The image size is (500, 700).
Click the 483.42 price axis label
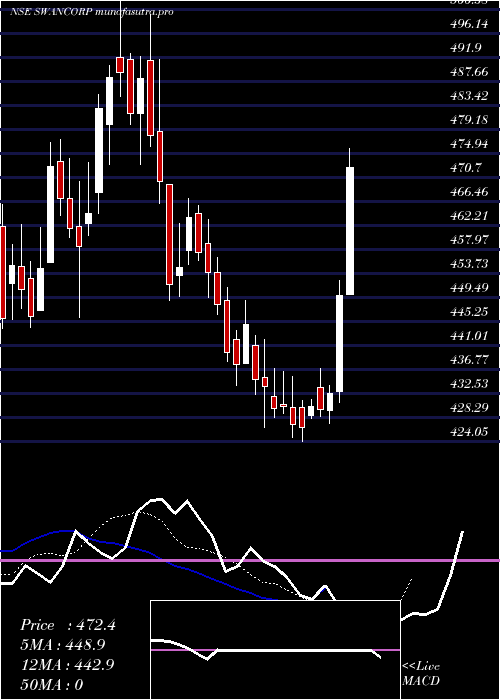point(469,96)
